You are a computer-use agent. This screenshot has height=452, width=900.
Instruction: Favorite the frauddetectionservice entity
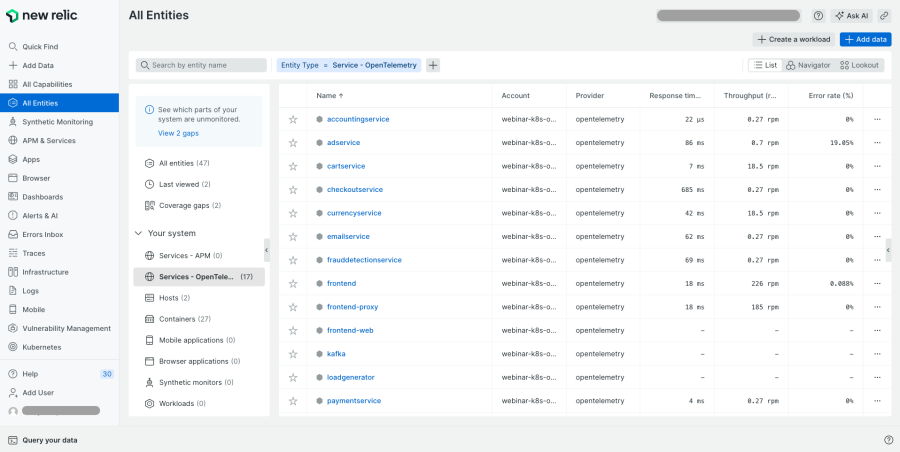293,260
